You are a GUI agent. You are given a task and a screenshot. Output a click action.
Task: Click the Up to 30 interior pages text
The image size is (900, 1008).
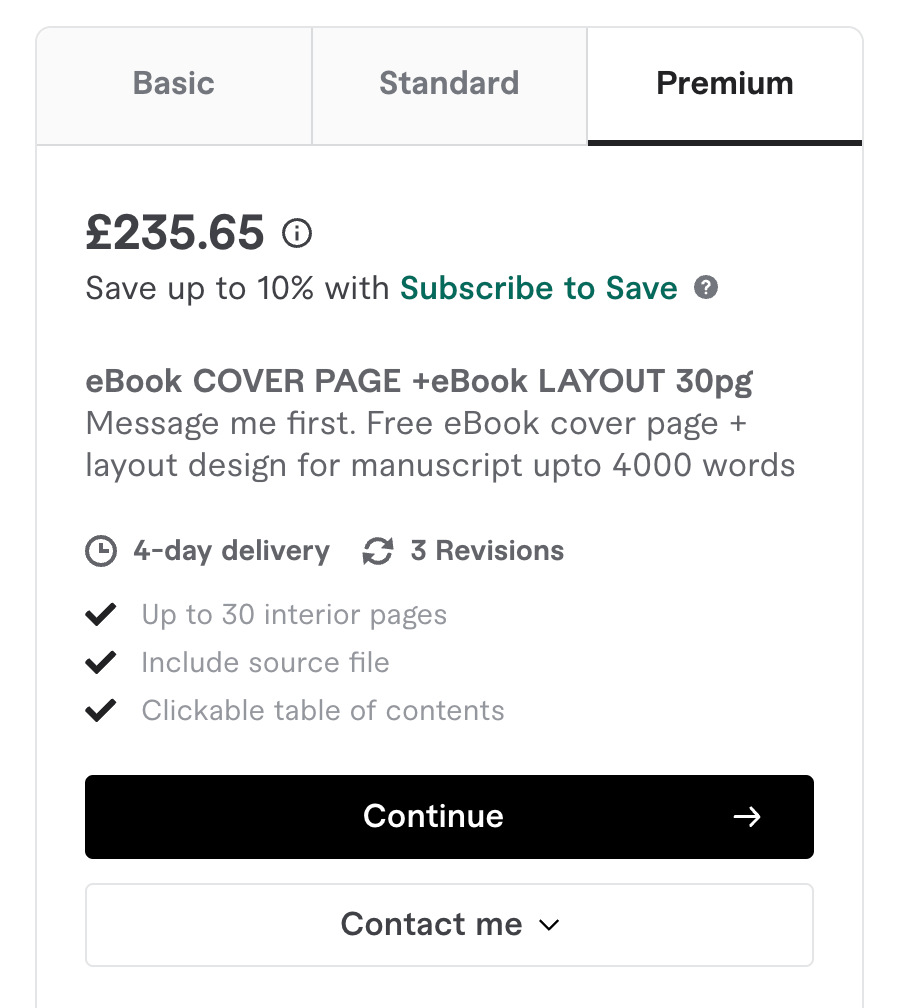pos(294,615)
